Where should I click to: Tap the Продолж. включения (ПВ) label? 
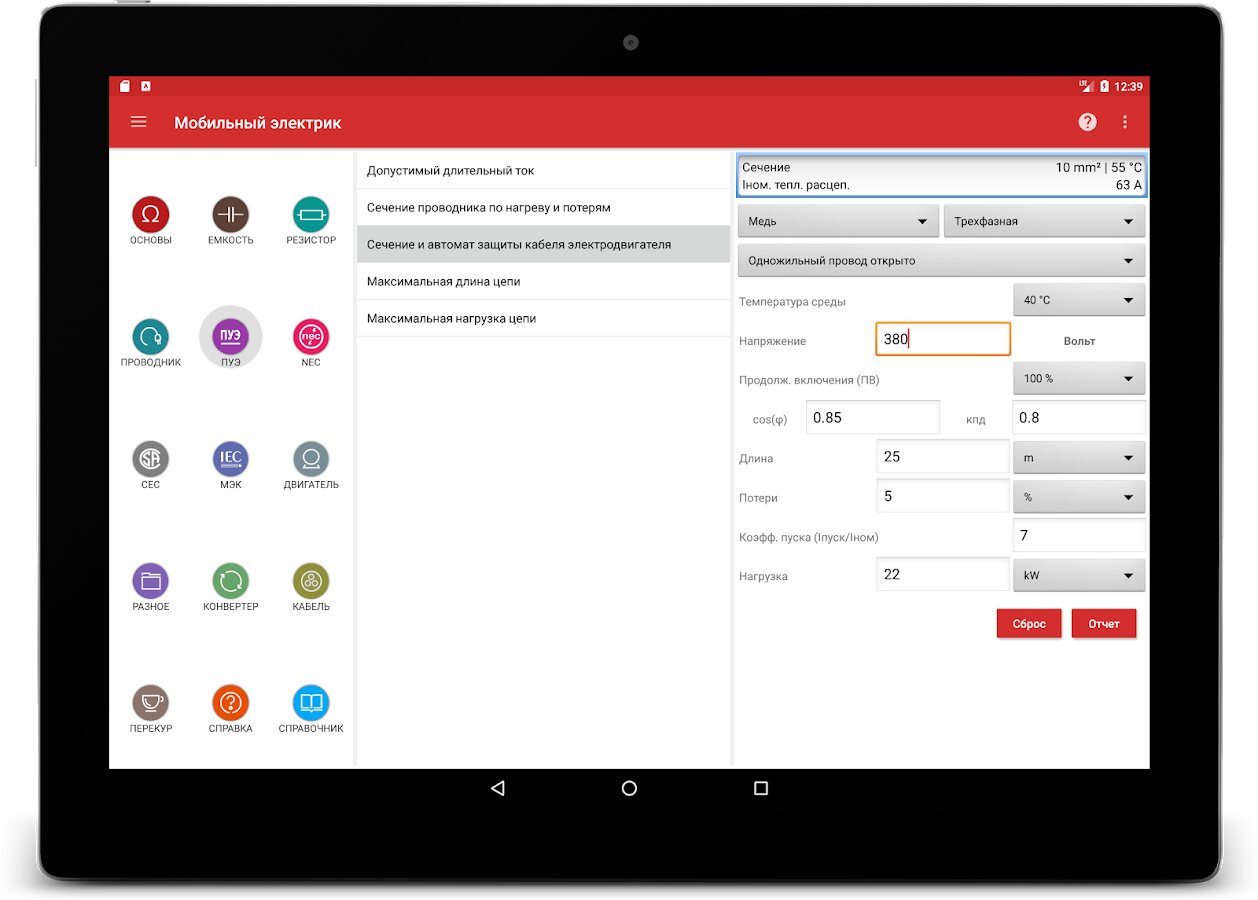click(x=809, y=380)
